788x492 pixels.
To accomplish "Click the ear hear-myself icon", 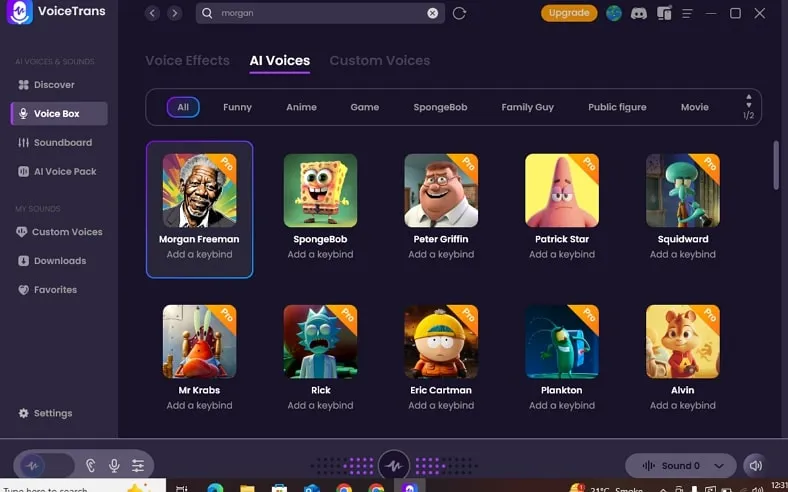I will click(90, 465).
